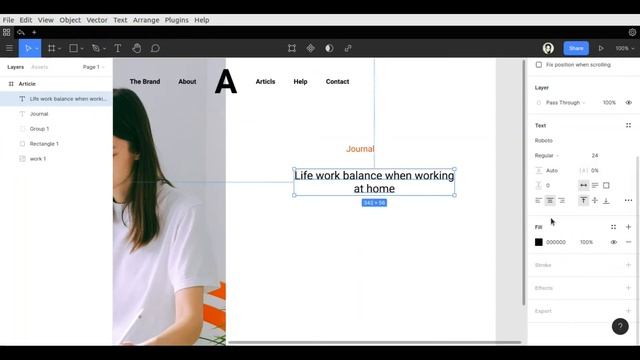The width and height of the screenshot is (640, 360).
Task: Click the Edit object icon in toolbar
Action: click(292, 48)
